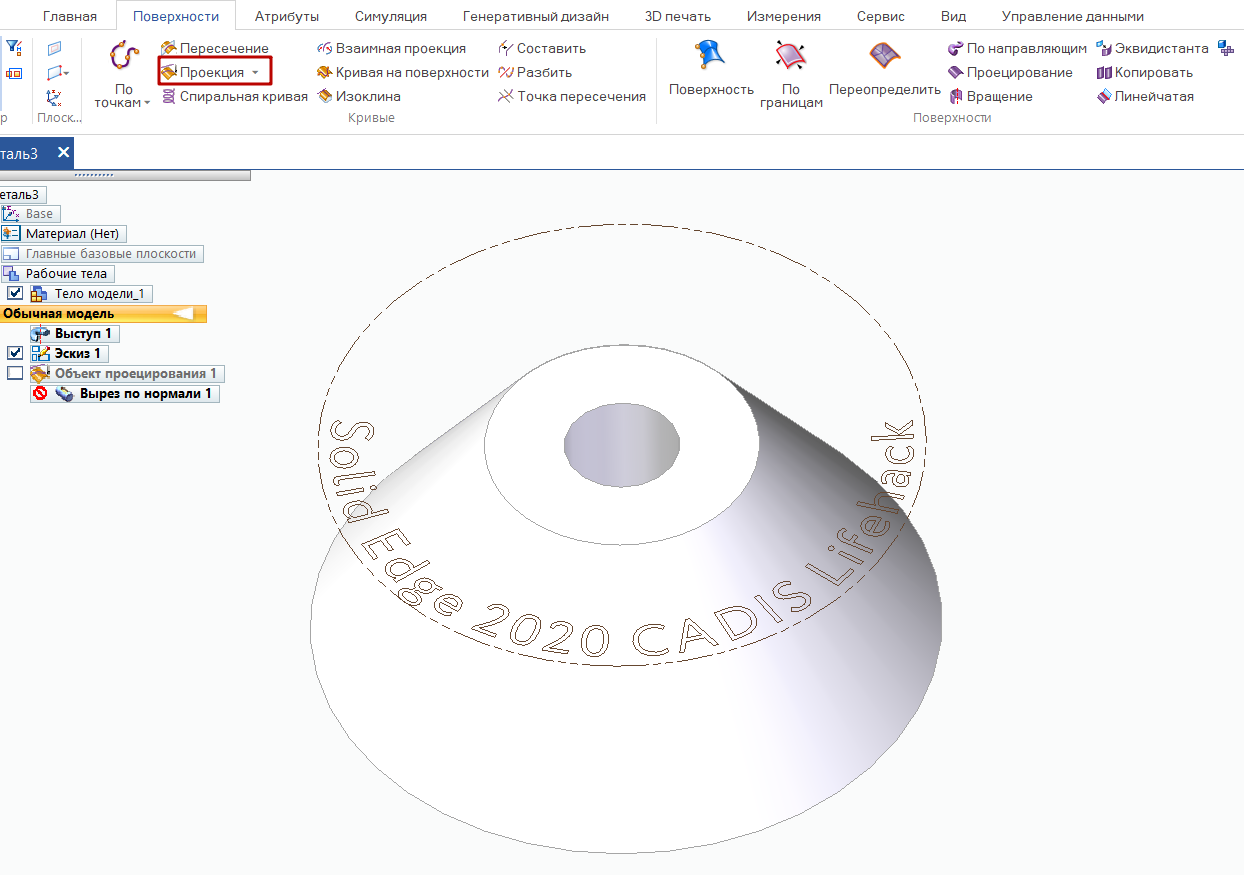Screen dimensions: 1244x875
Task: Activate the Эквидистанта surface tool
Action: (x=1152, y=48)
